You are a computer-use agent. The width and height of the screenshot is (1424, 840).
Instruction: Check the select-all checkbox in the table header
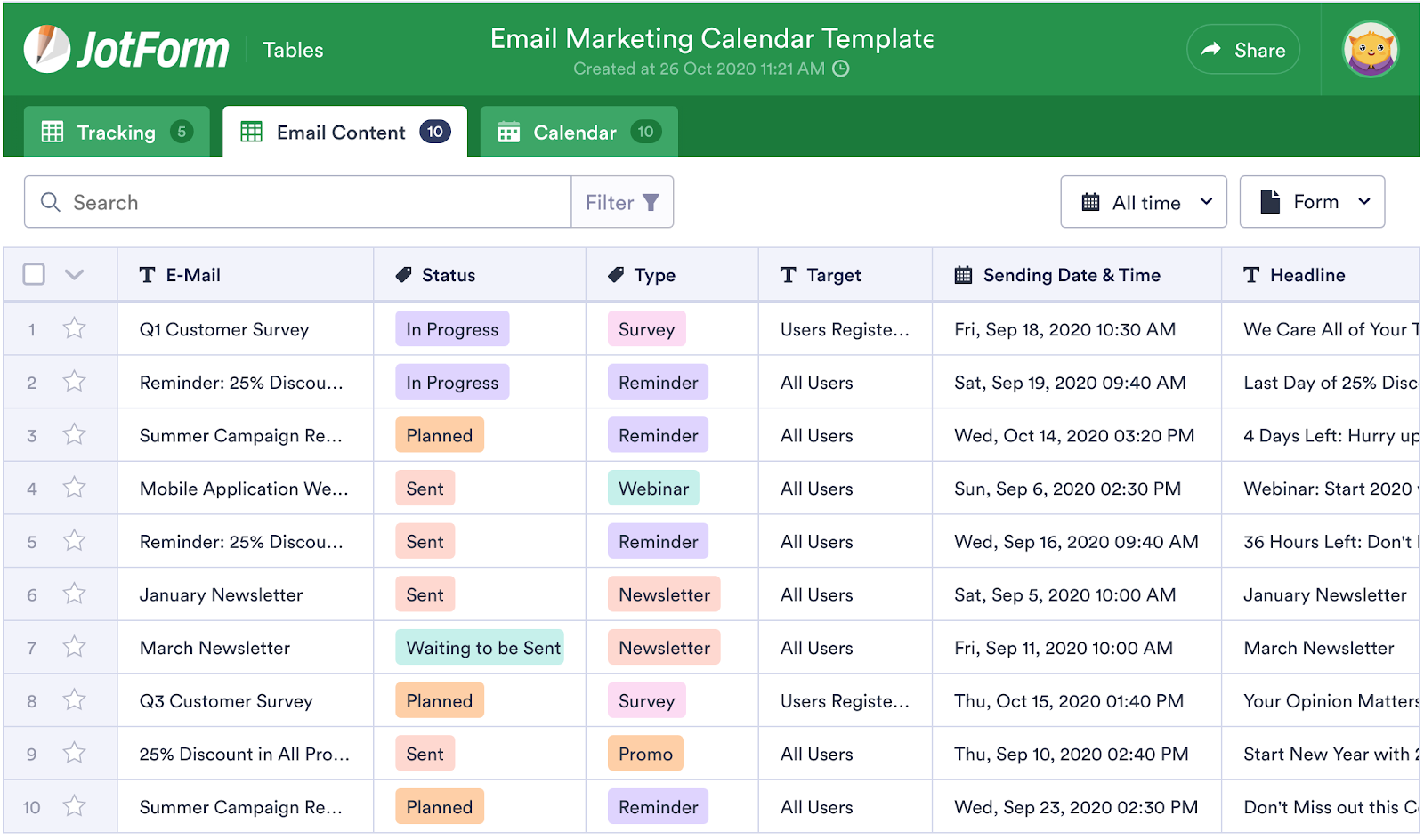[33, 275]
